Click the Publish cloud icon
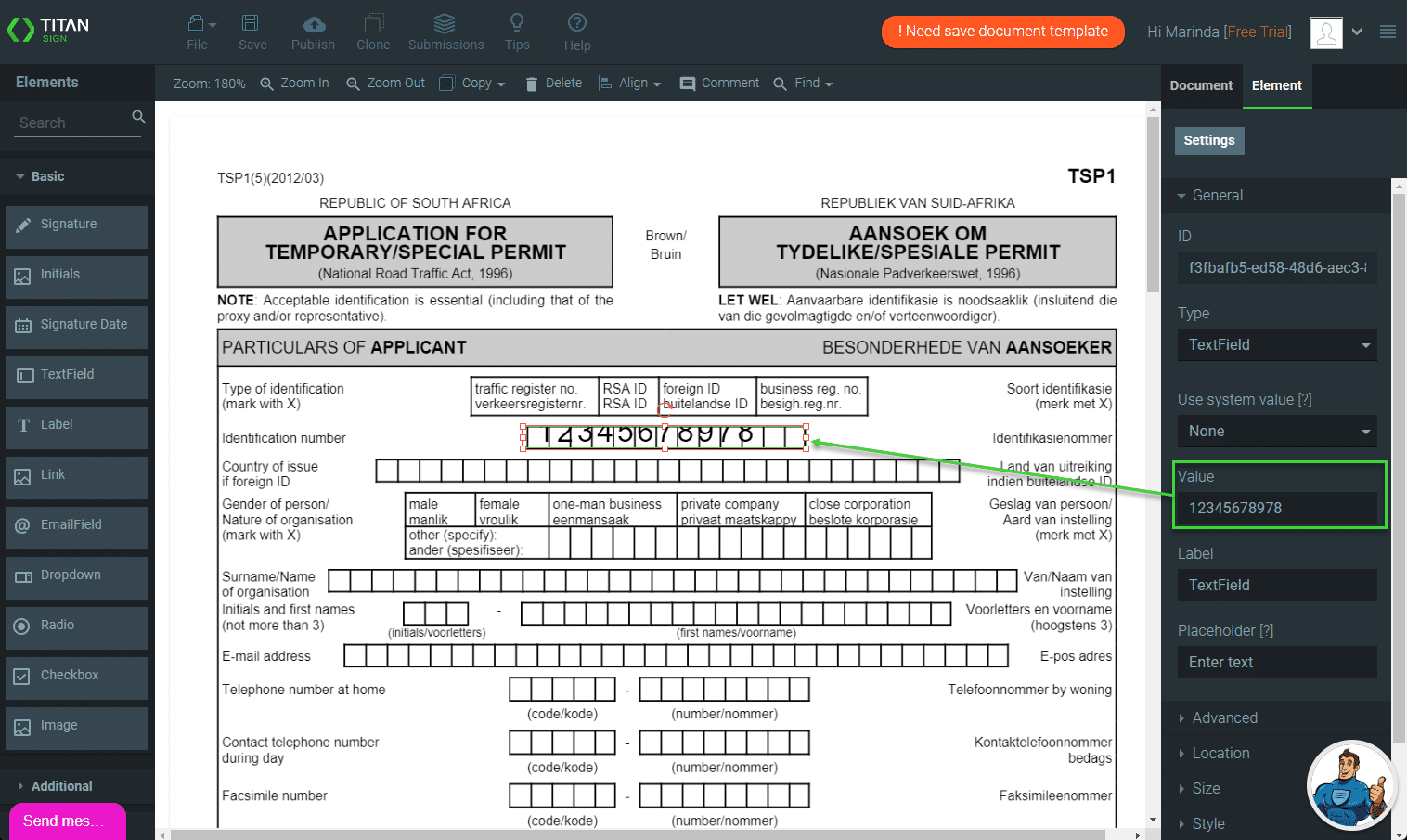 pyautogui.click(x=314, y=23)
